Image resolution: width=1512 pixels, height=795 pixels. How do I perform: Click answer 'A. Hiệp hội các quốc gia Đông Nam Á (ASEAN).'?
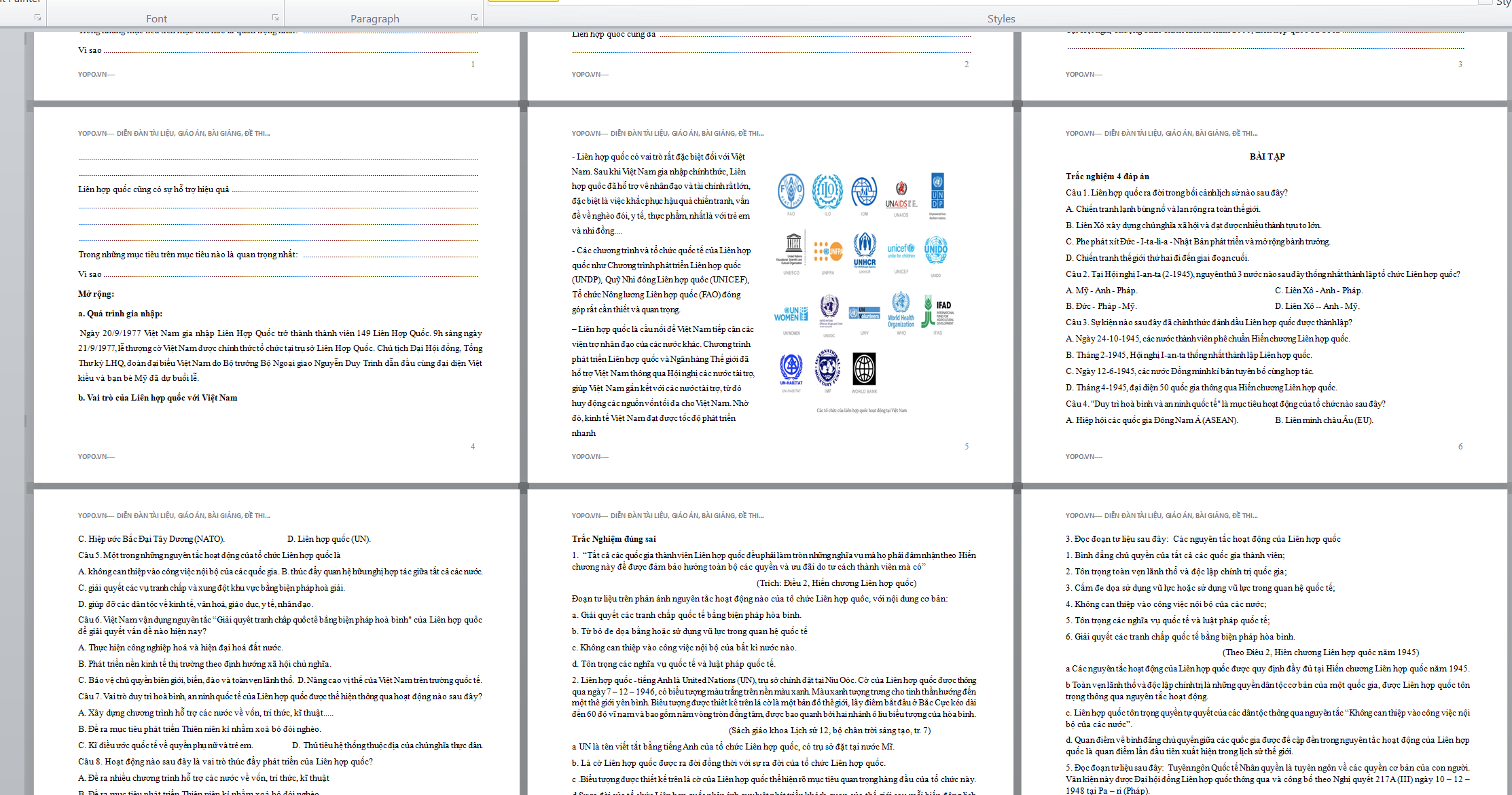click(1152, 420)
